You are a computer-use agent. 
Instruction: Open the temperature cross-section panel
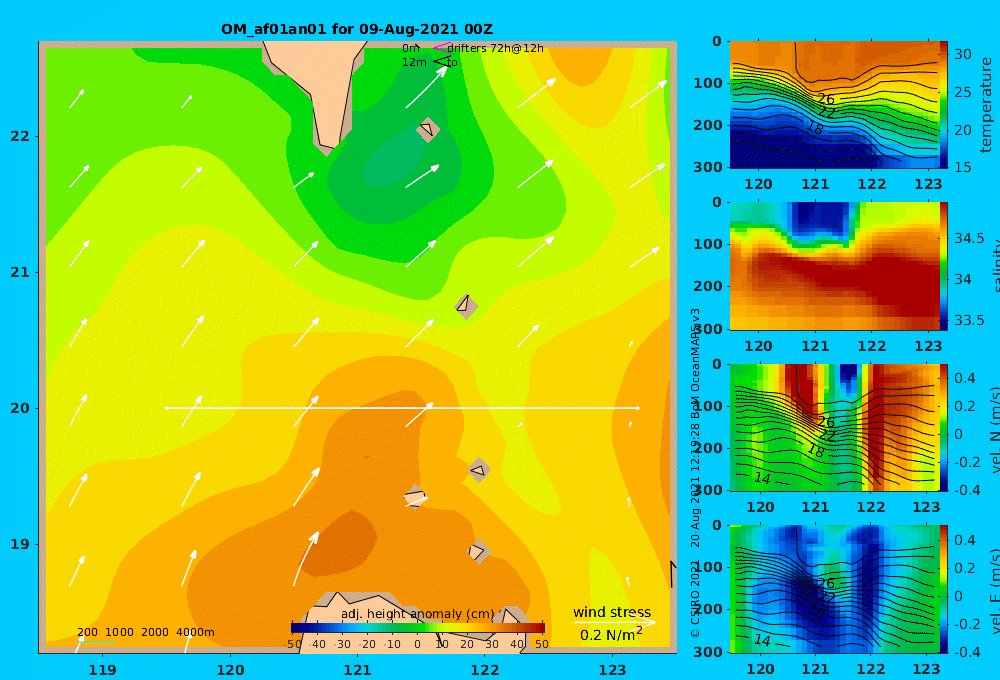pos(834,105)
